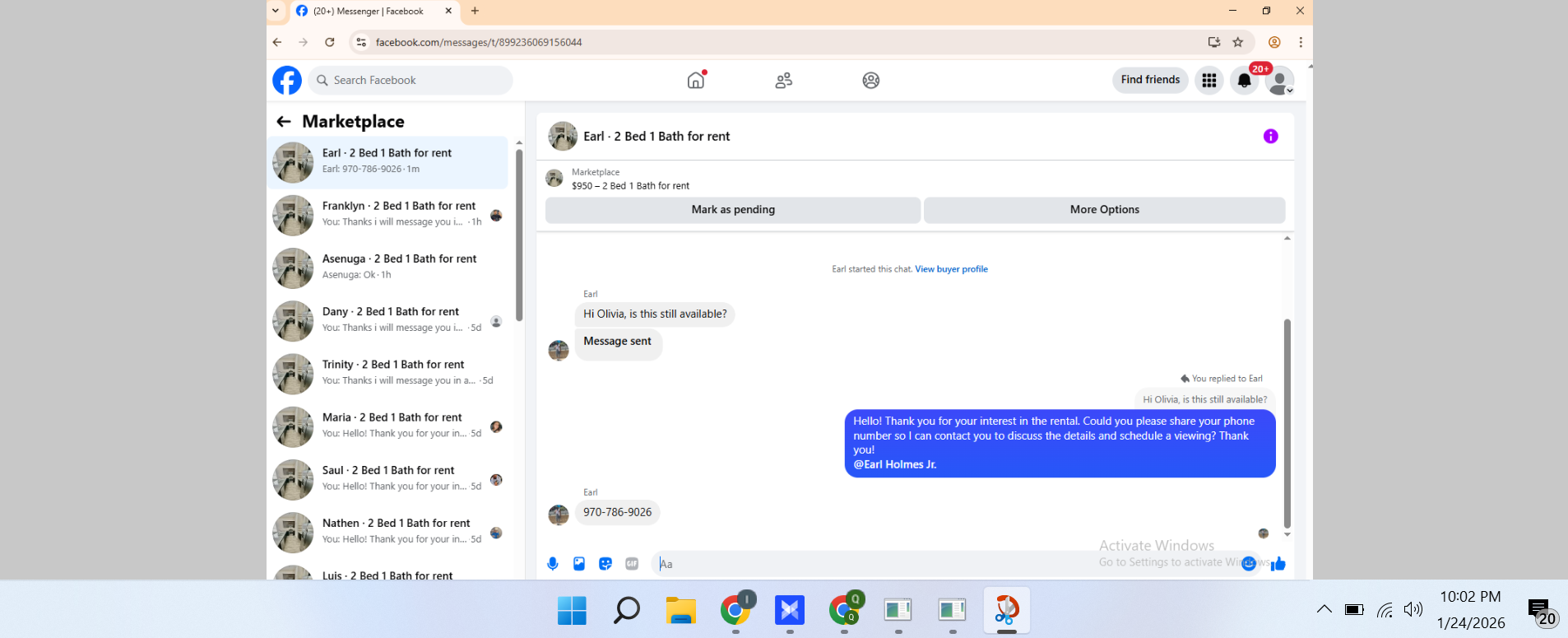
Task: Choose a sticker icon in composer
Action: pos(605,564)
